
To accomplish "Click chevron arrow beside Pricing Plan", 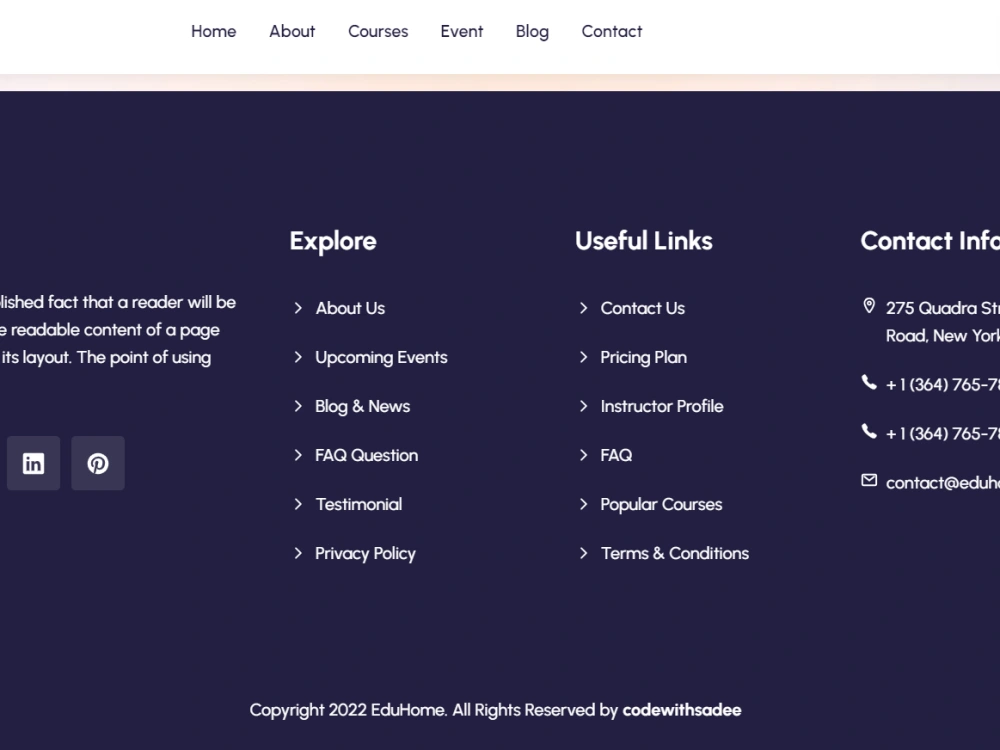I will (x=583, y=357).
